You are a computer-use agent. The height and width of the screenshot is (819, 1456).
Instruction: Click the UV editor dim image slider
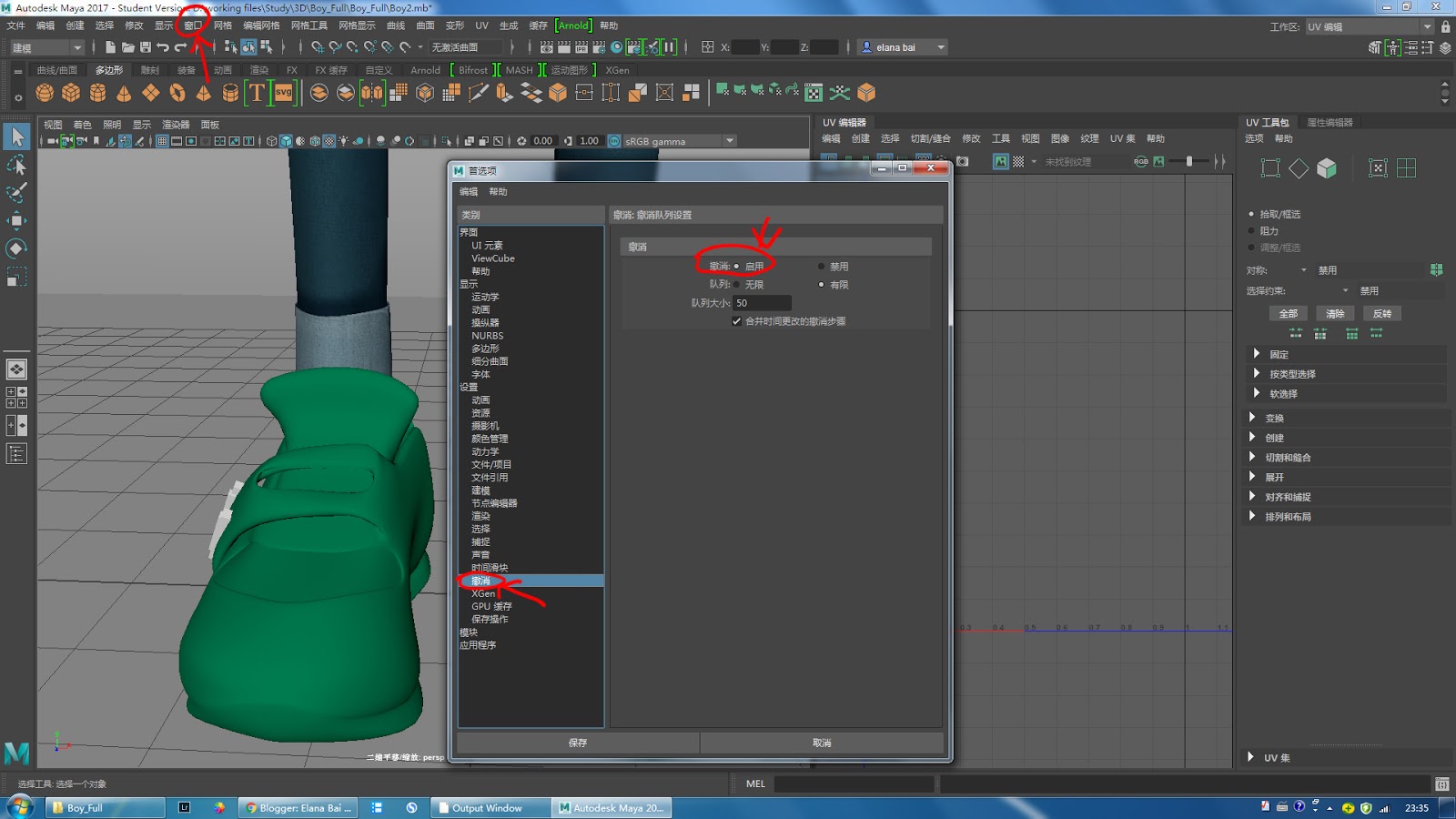pos(1188,161)
